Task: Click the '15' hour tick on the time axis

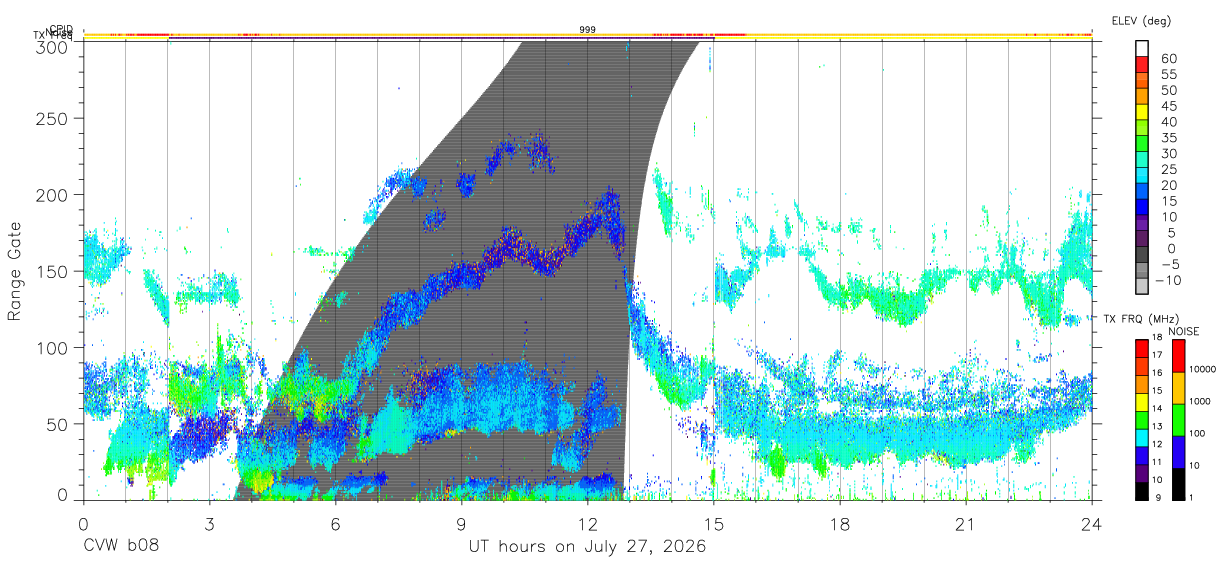Action: (714, 523)
